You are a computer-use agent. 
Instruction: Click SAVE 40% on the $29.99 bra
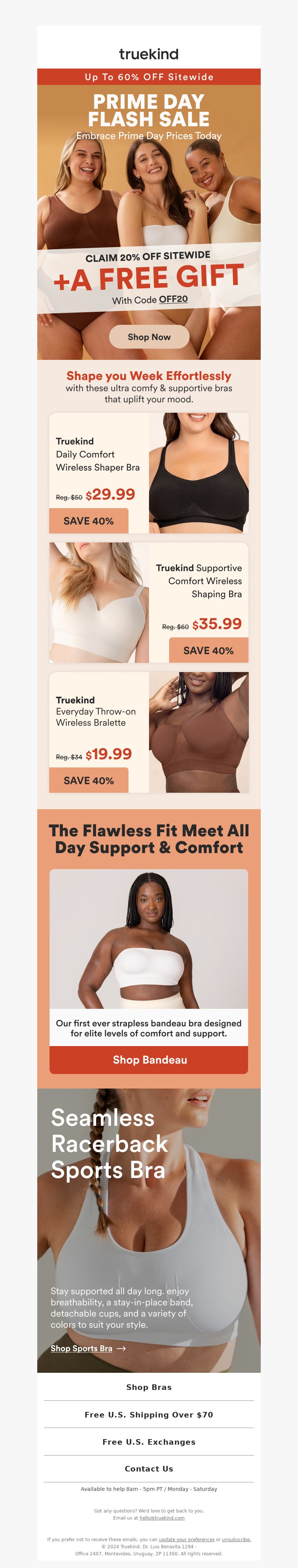(x=89, y=521)
